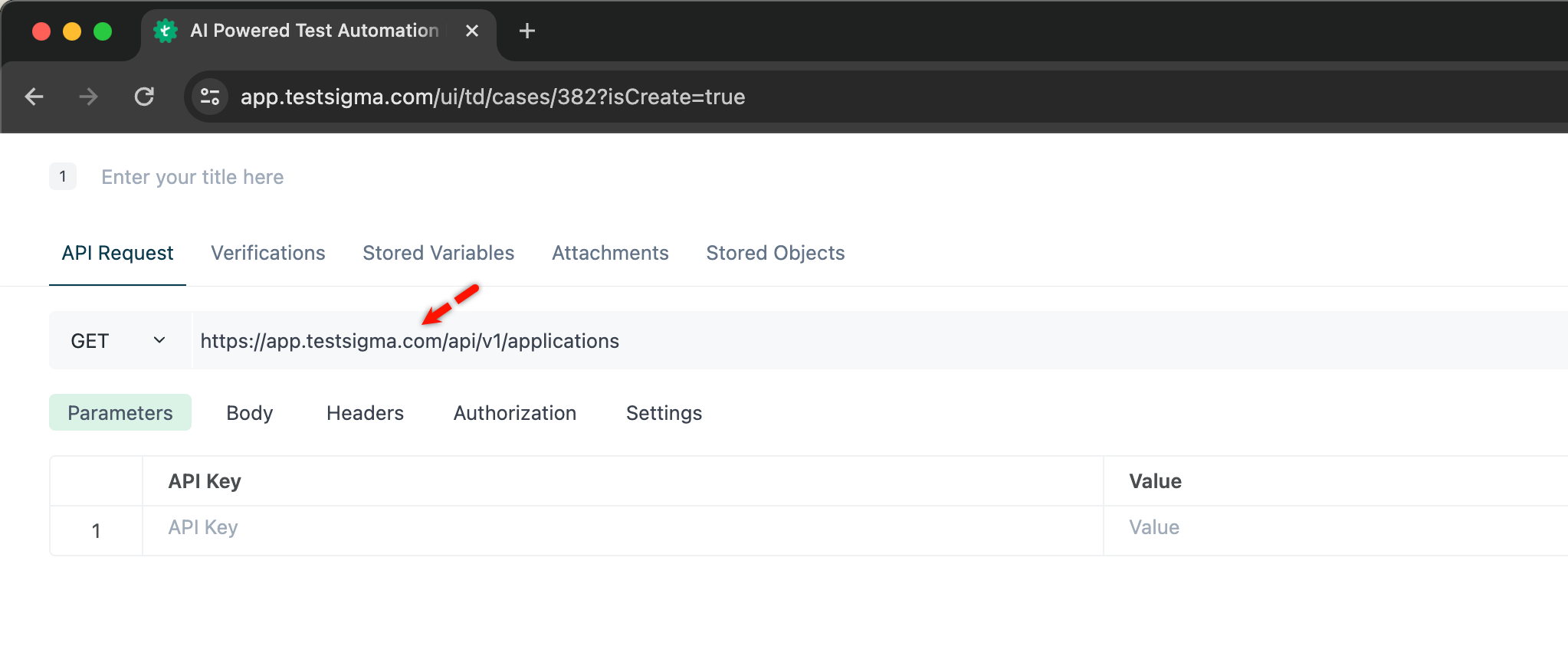Click row number 1 in parameters table
The image size is (1568, 659).
(96, 531)
